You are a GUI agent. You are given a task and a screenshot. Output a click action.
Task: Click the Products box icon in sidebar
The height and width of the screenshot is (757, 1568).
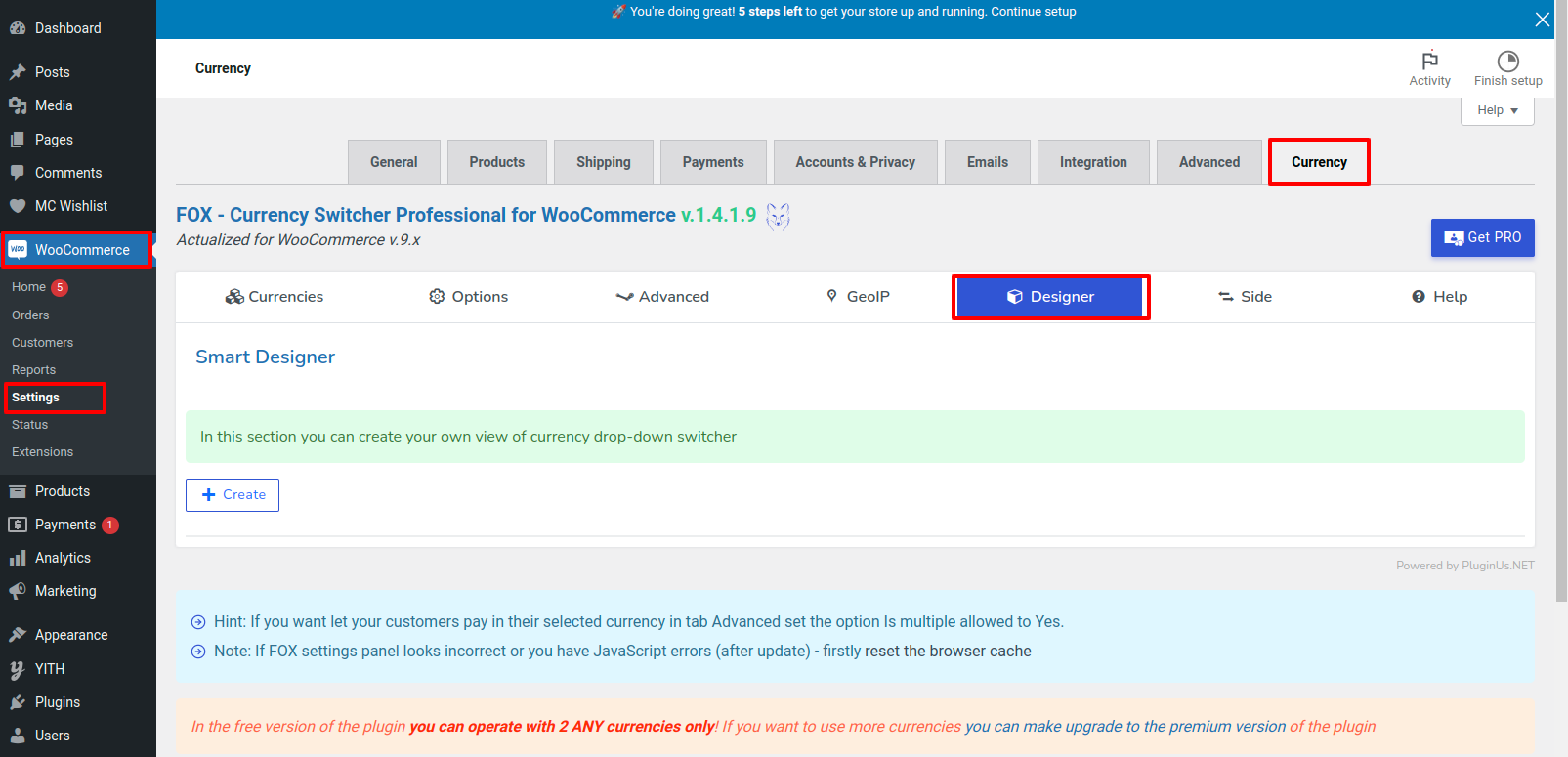point(18,491)
